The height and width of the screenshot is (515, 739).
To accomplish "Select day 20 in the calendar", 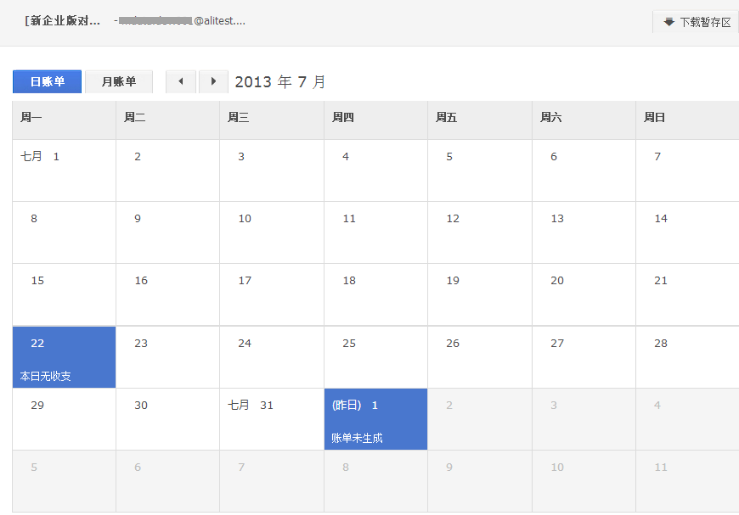I will (584, 294).
